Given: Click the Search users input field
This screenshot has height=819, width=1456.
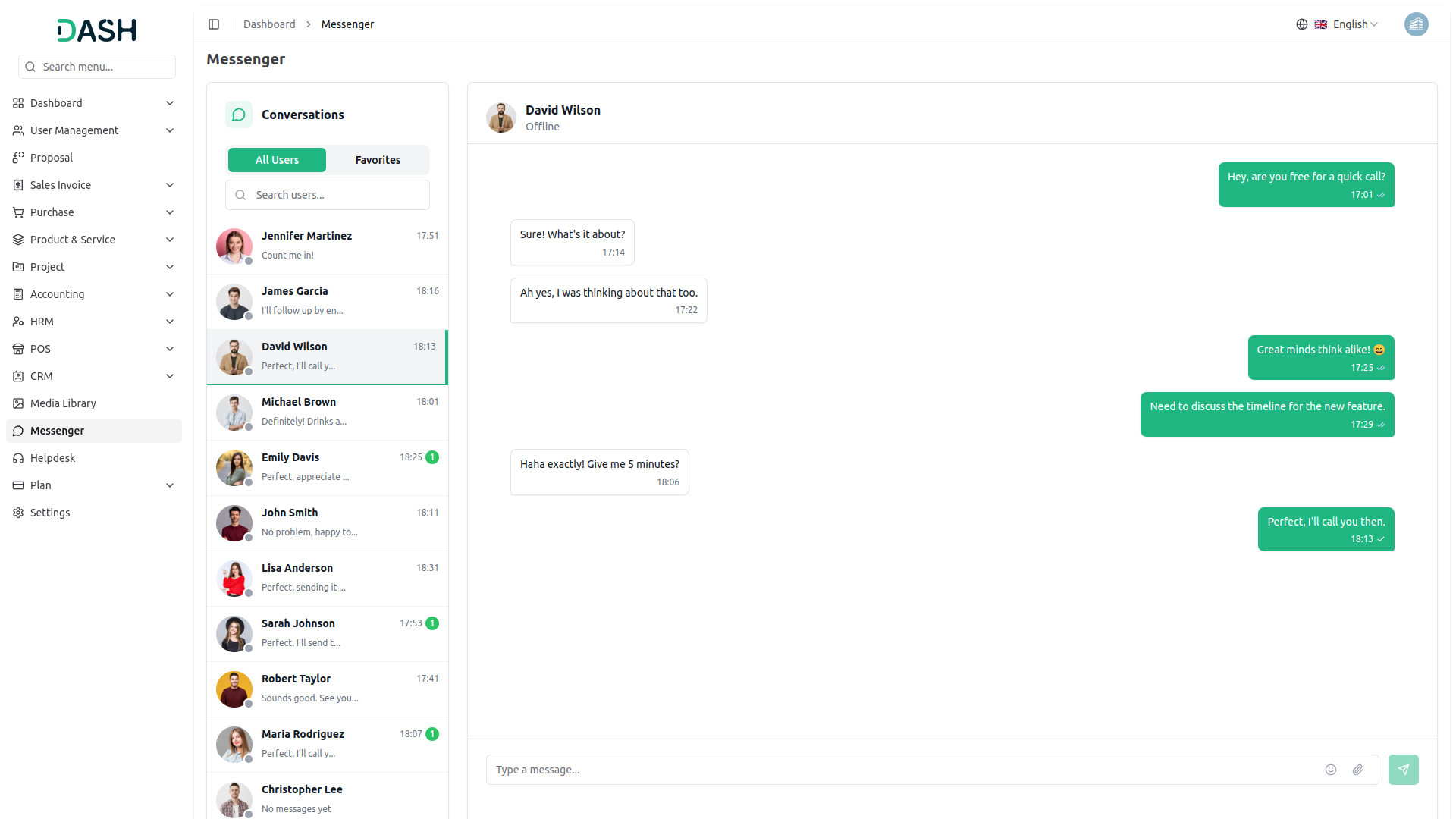Looking at the screenshot, I should pos(337,195).
